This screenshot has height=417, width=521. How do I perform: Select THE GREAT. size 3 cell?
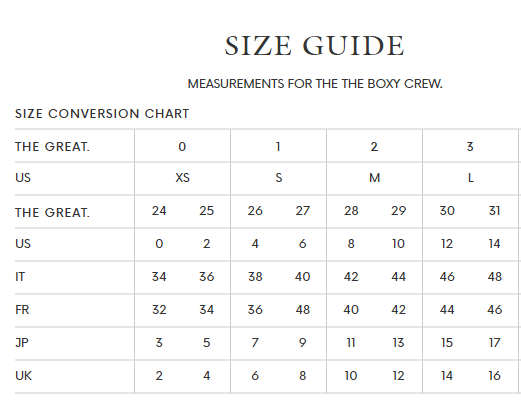click(470, 147)
